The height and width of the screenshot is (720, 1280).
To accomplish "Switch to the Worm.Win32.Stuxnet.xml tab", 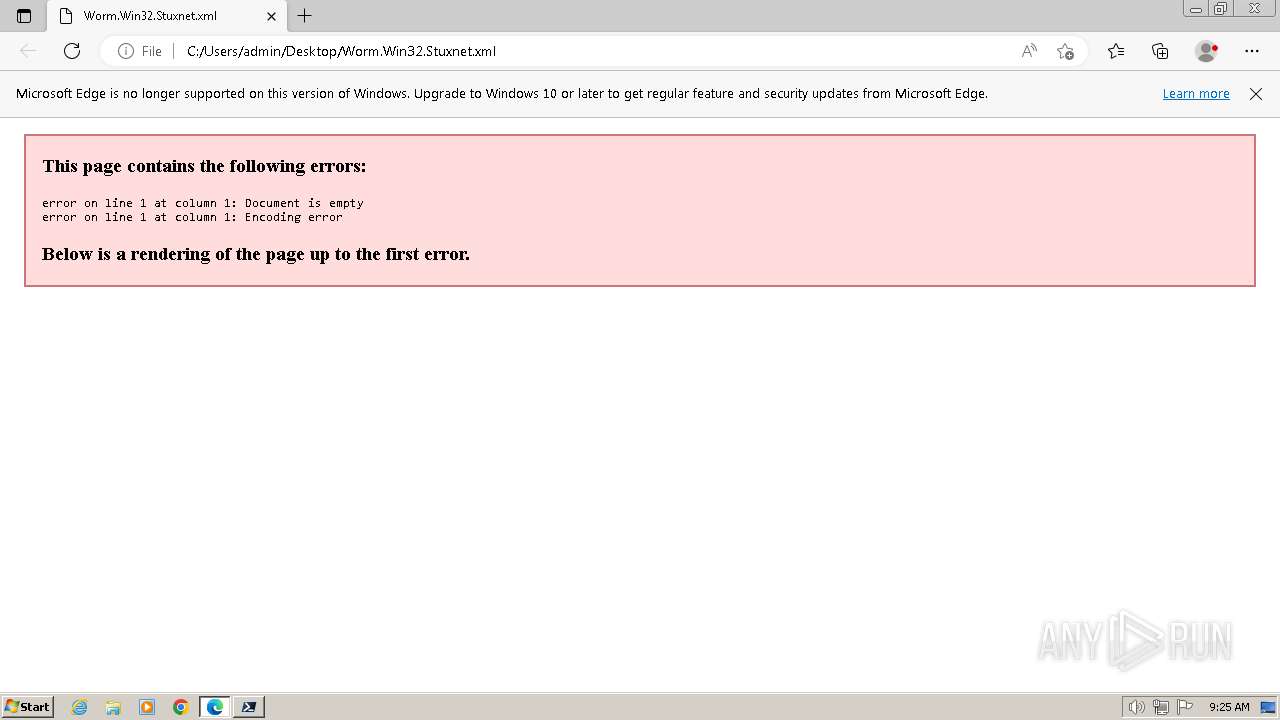I will tap(166, 16).
